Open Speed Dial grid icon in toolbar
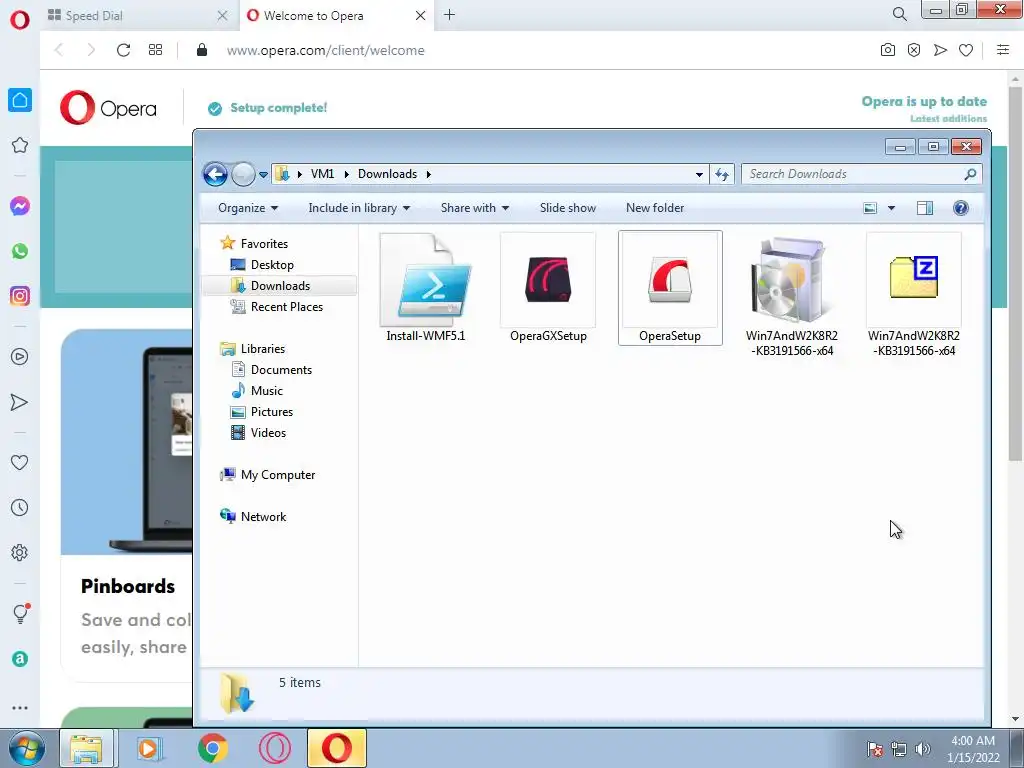The height and width of the screenshot is (768, 1024). (x=155, y=50)
